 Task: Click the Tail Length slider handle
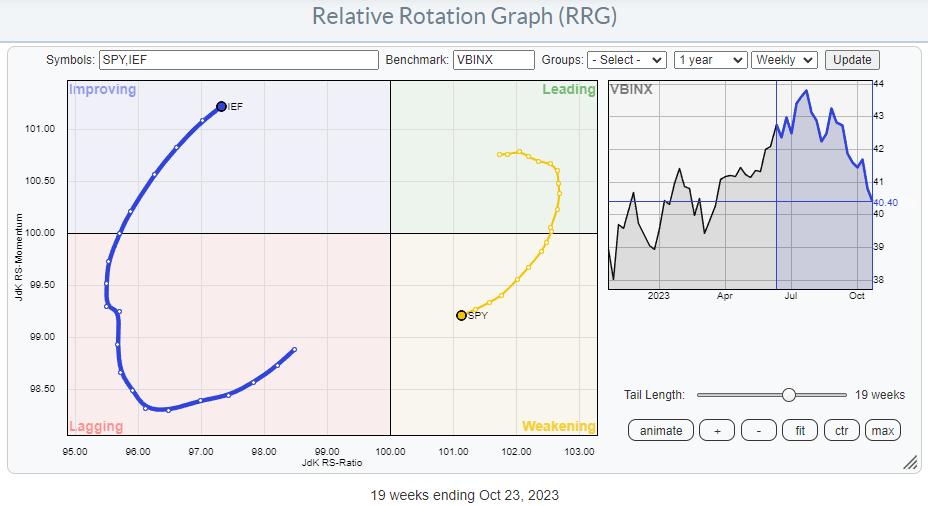[788, 395]
